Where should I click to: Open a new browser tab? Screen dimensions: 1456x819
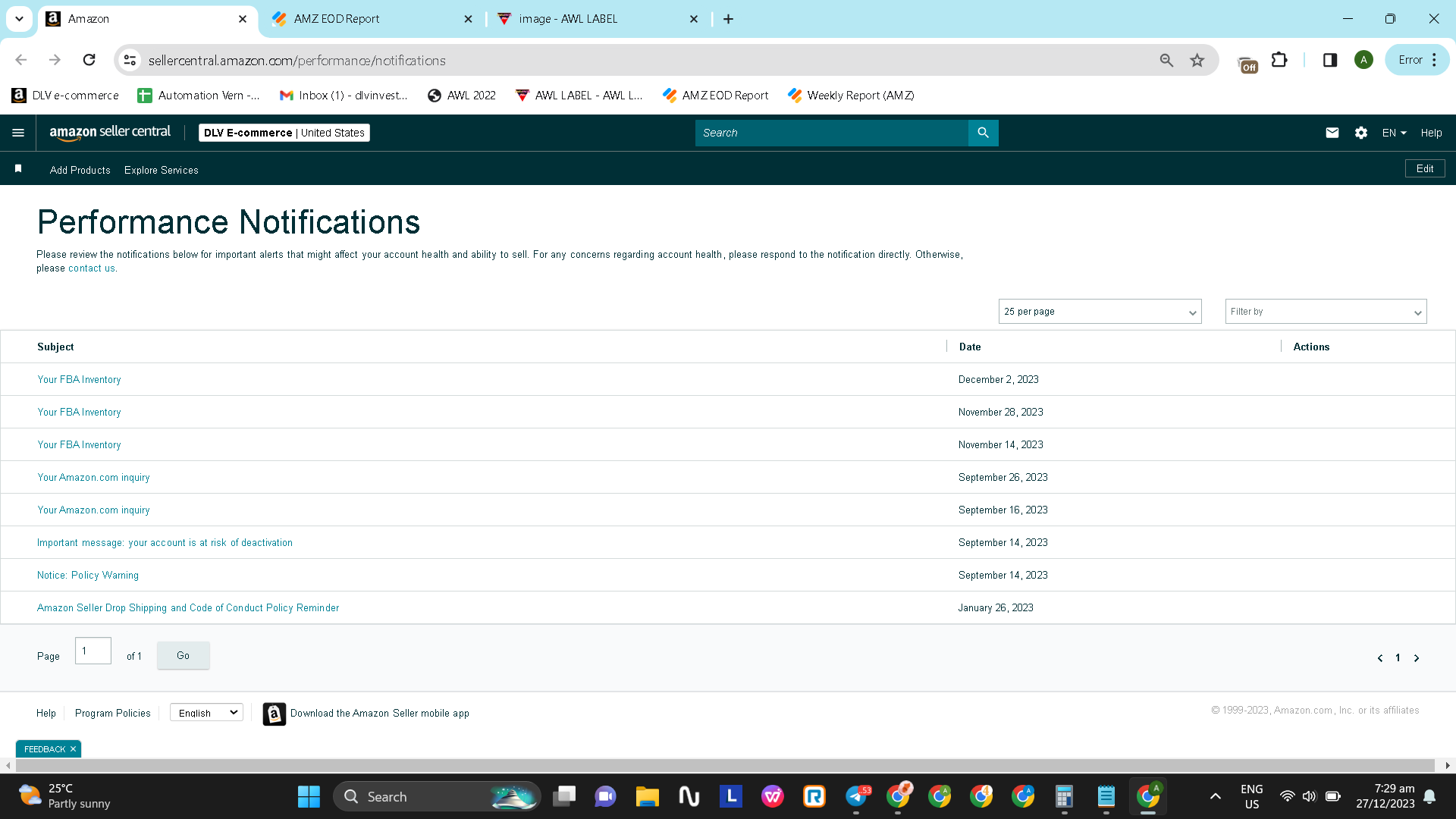tap(729, 19)
